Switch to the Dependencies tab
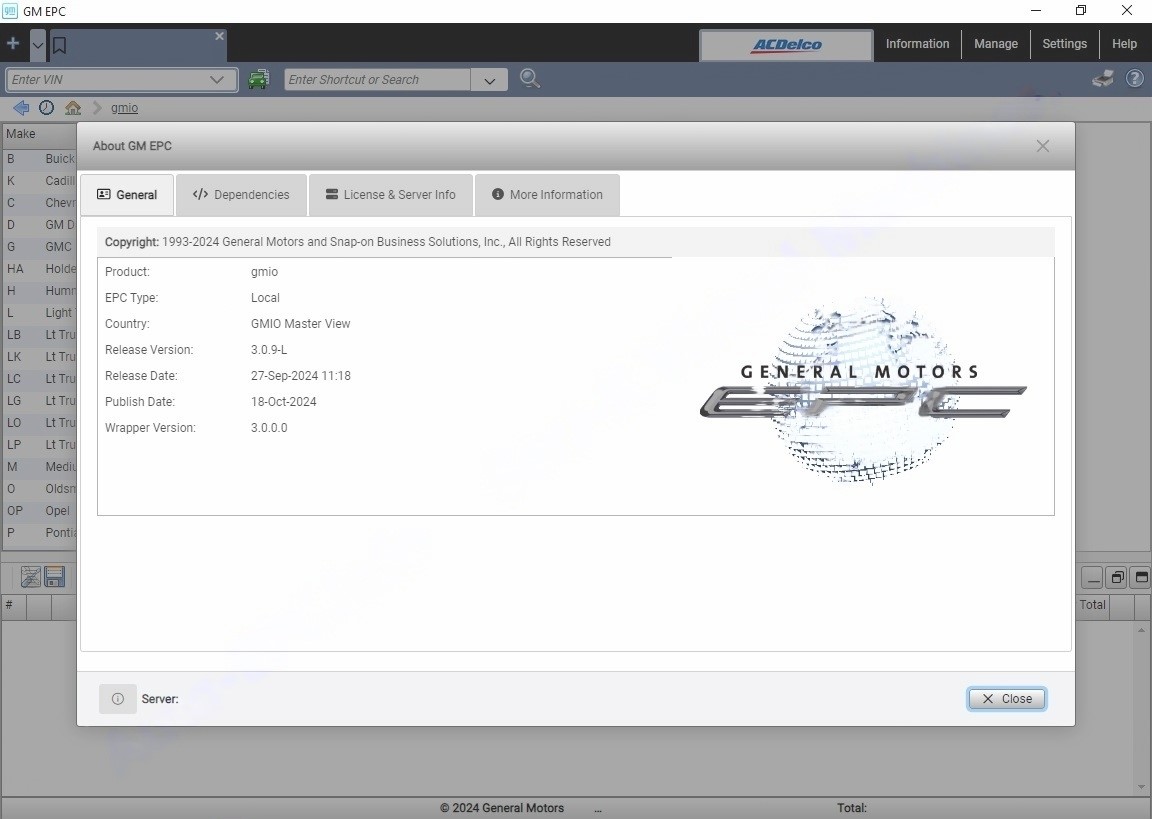Image resolution: width=1152 pixels, height=819 pixels. point(241,194)
